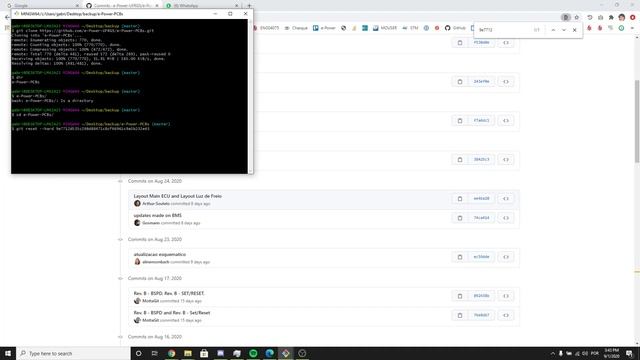
Task: Close the browser find-in-page bar
Action: pyautogui.click(x=574, y=30)
